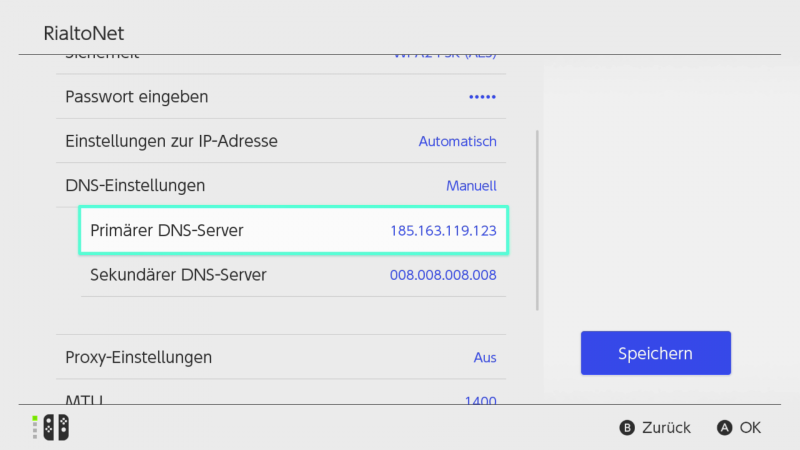
Task: Click the settings list vertical scrollbar
Action: (538, 220)
